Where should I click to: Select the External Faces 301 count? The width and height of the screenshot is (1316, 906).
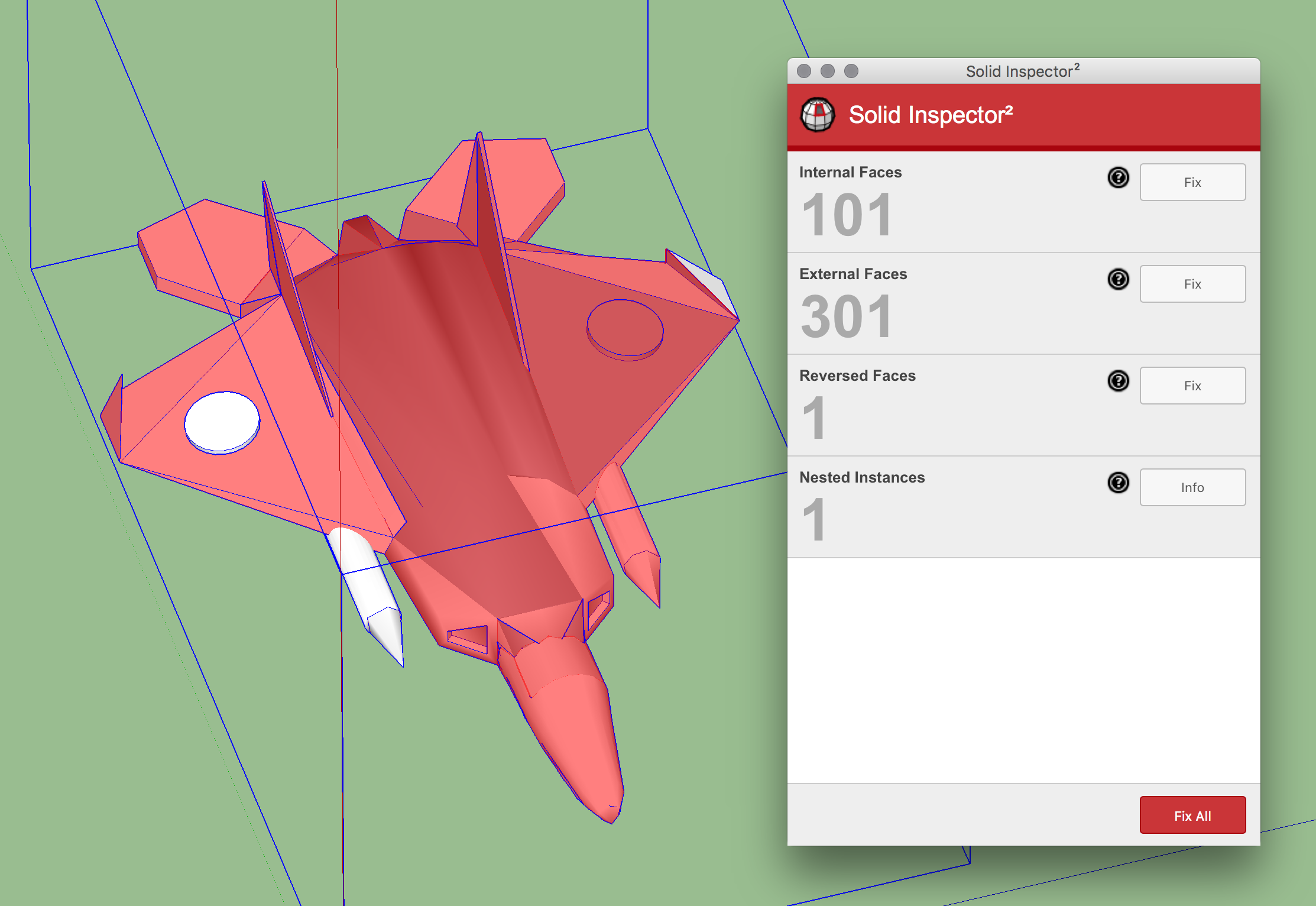point(846,316)
